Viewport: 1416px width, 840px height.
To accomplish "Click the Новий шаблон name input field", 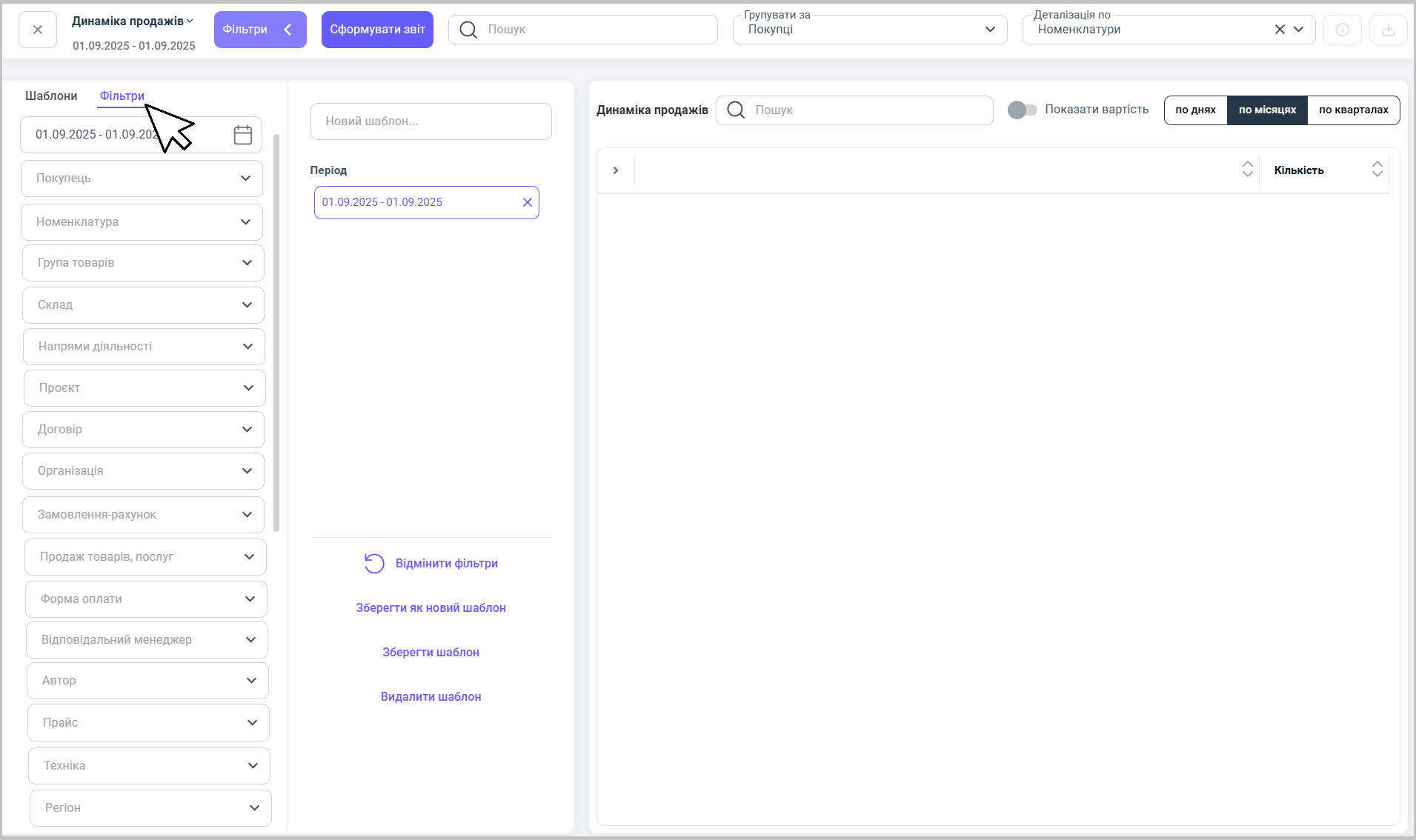I will (x=431, y=121).
